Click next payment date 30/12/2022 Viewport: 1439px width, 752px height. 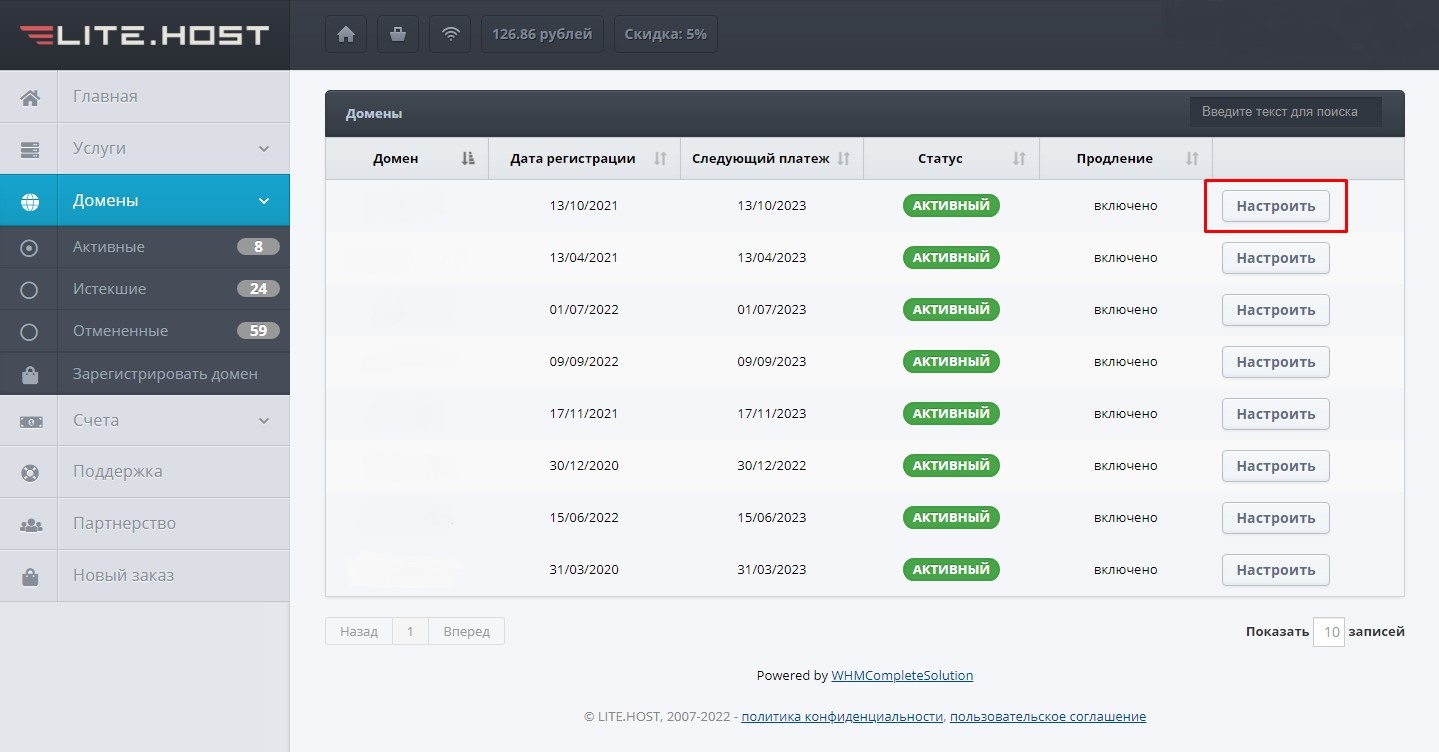(x=771, y=466)
